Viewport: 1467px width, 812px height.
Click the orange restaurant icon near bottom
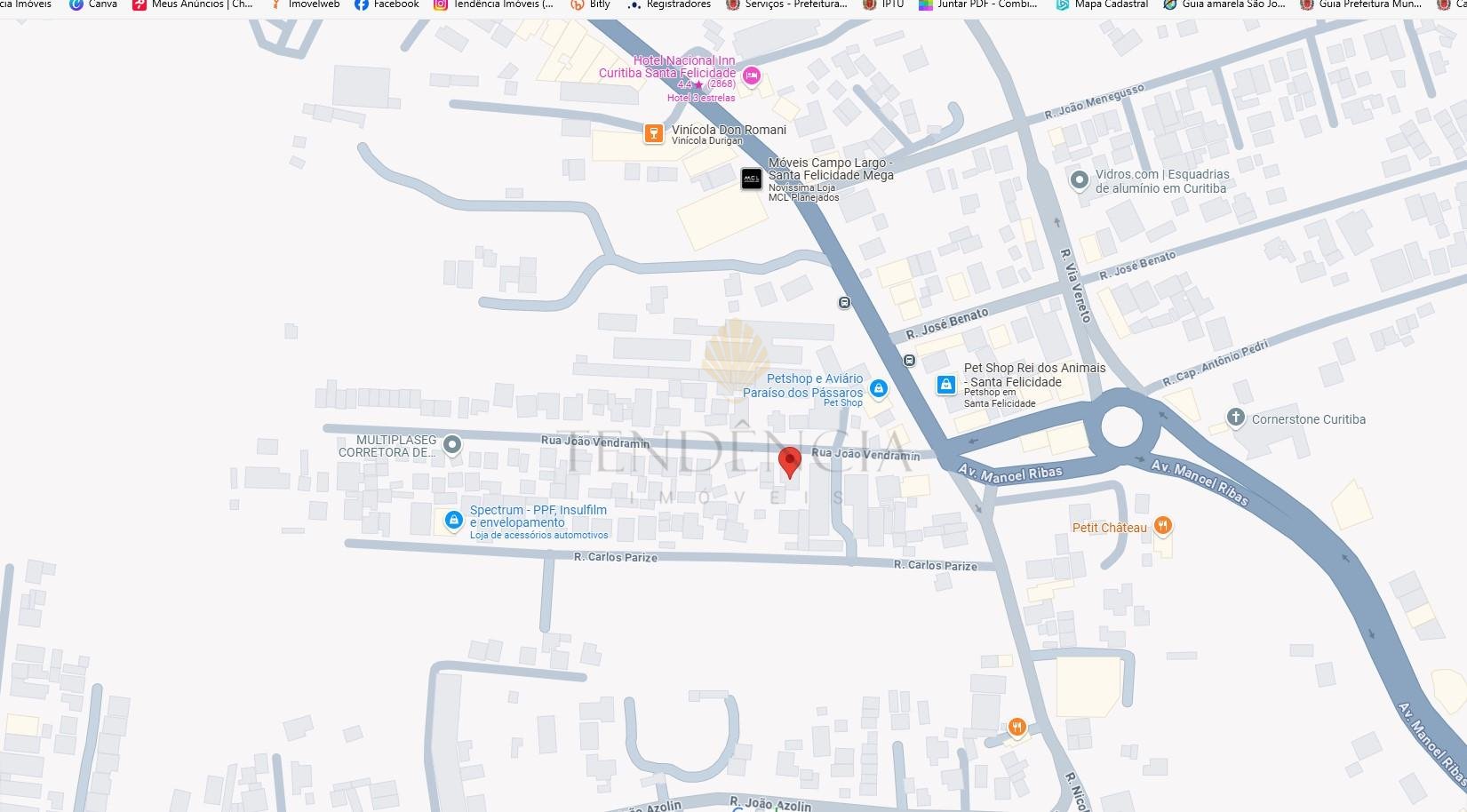point(1017,728)
